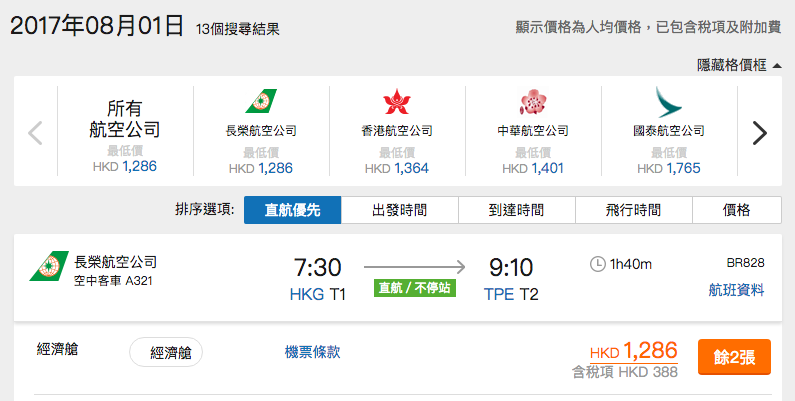Click the orange 餘2張 booking button

coord(734,357)
